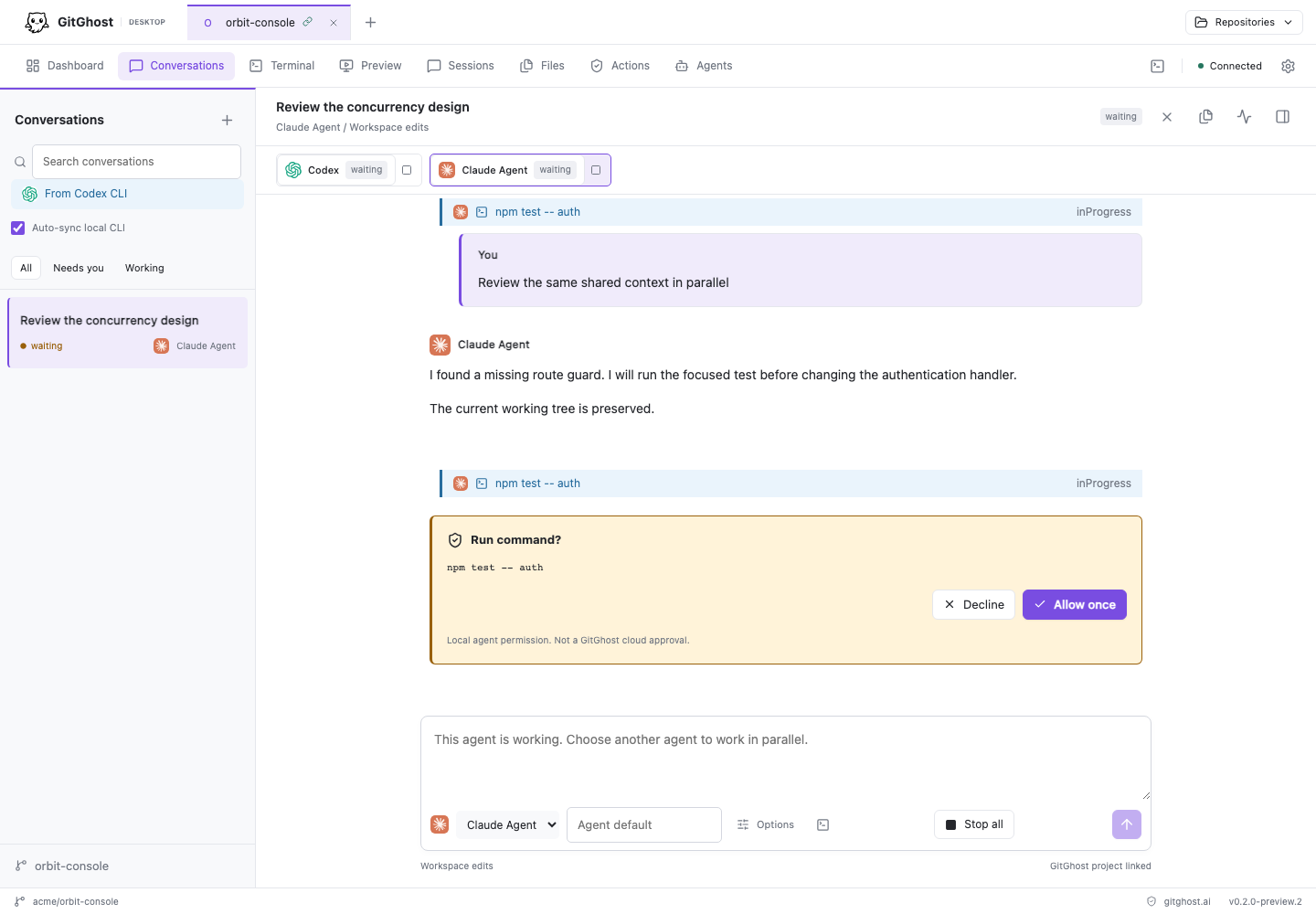1316x914 pixels.
Task: Toggle the side panel icon
Action: [x=1283, y=117]
